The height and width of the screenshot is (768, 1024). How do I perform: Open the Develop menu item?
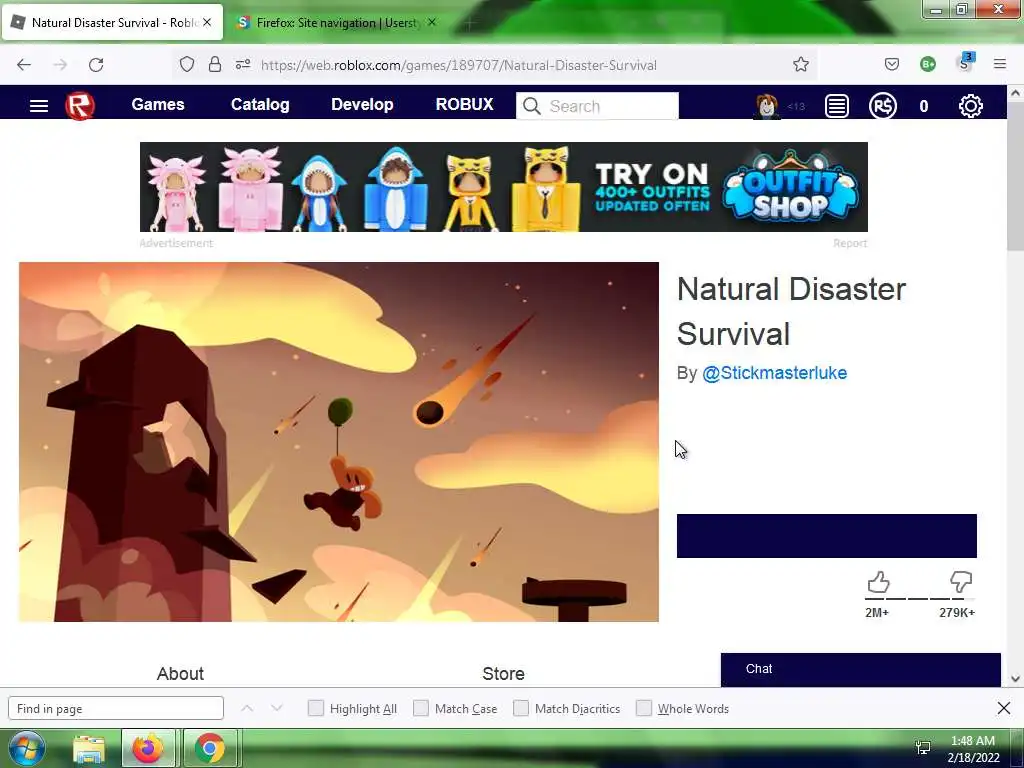362,104
